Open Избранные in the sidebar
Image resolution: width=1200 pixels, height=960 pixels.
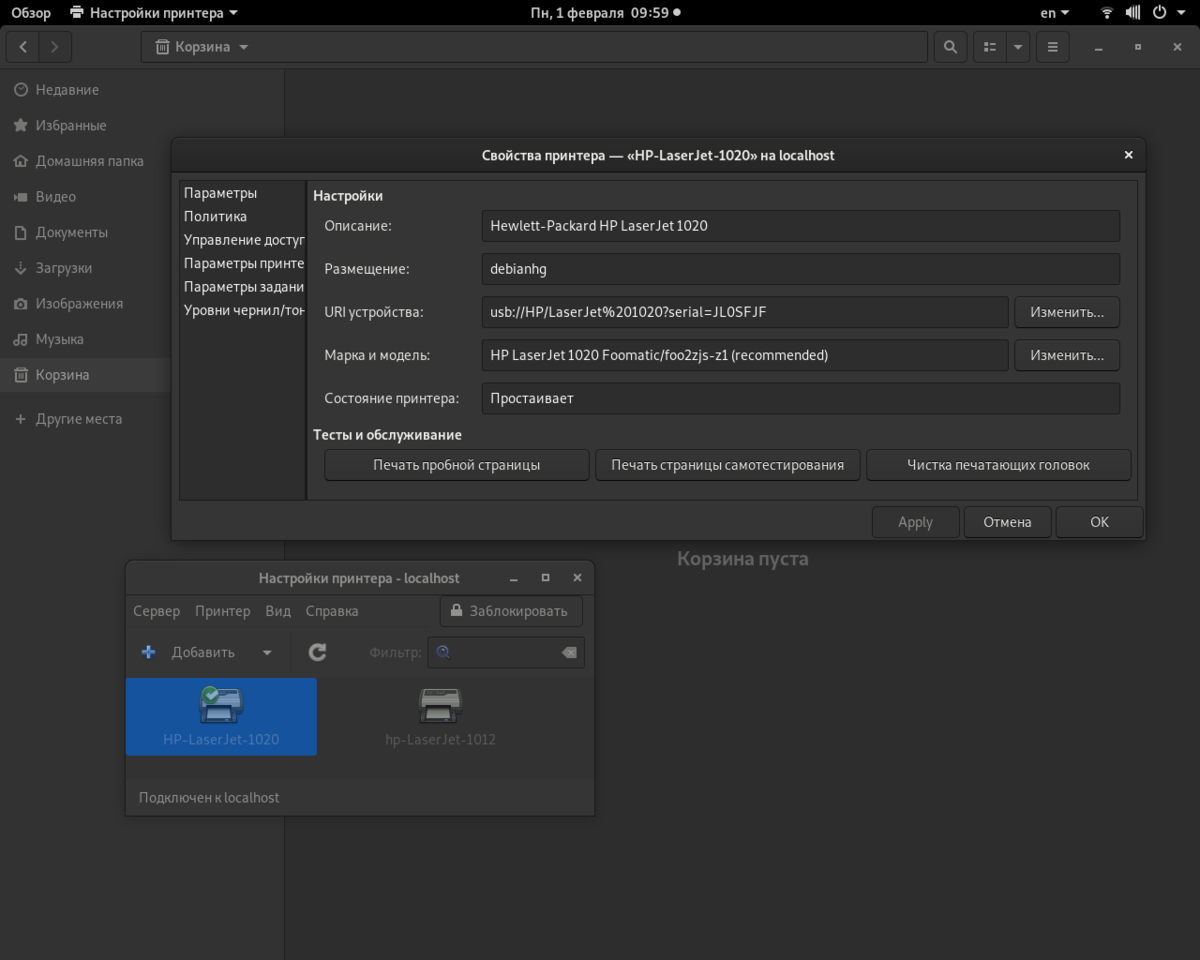point(142,126)
